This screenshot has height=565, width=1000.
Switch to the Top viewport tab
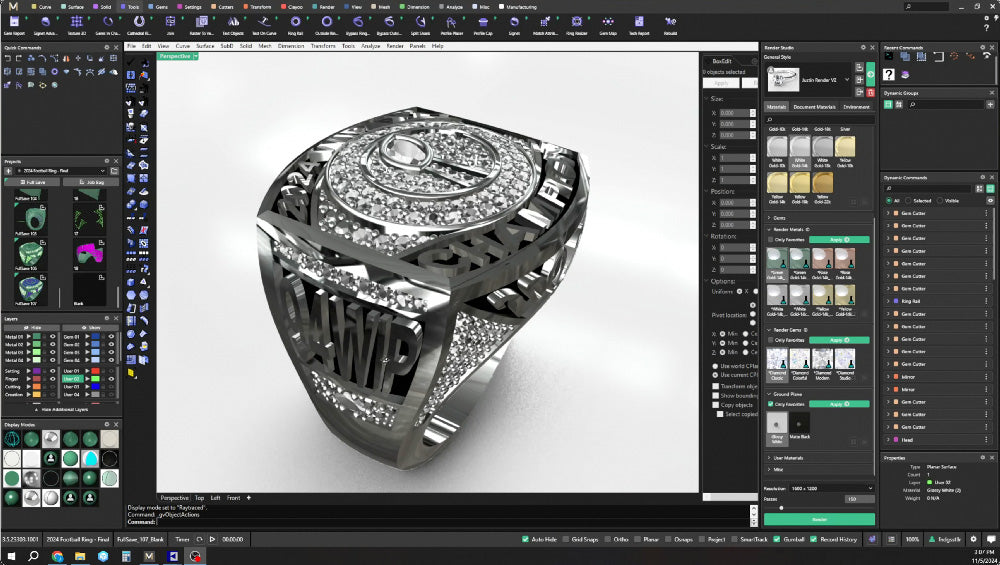(x=200, y=497)
